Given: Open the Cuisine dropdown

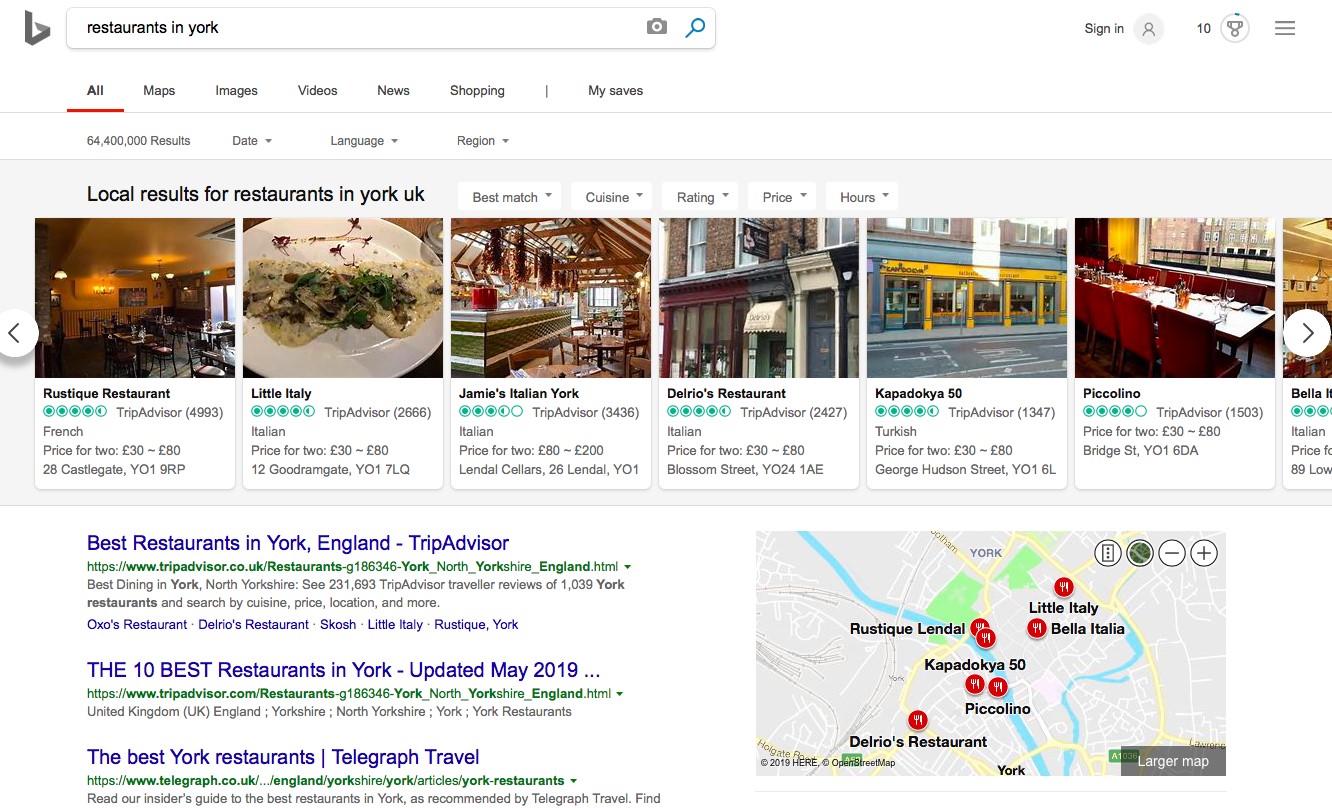Looking at the screenshot, I should tap(614, 197).
